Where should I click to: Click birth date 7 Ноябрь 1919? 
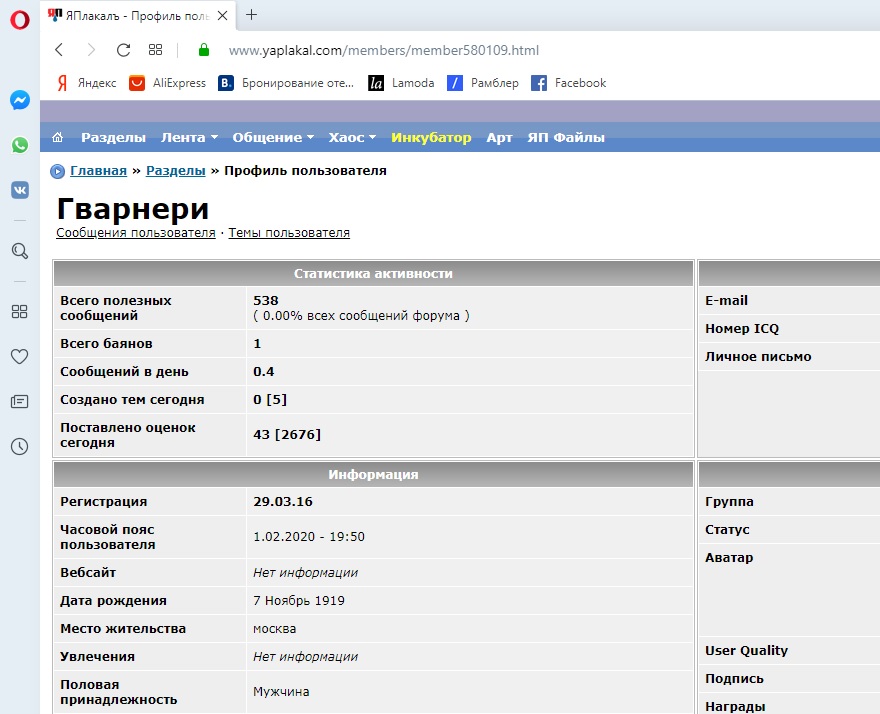(x=299, y=601)
